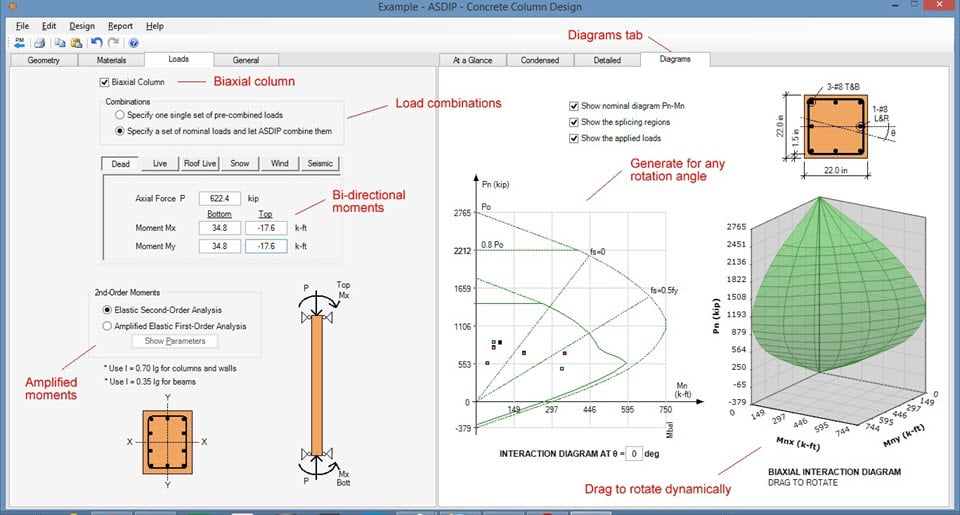Click the Print toolbar icon
Screen dimensions: 960x515
click(40, 43)
